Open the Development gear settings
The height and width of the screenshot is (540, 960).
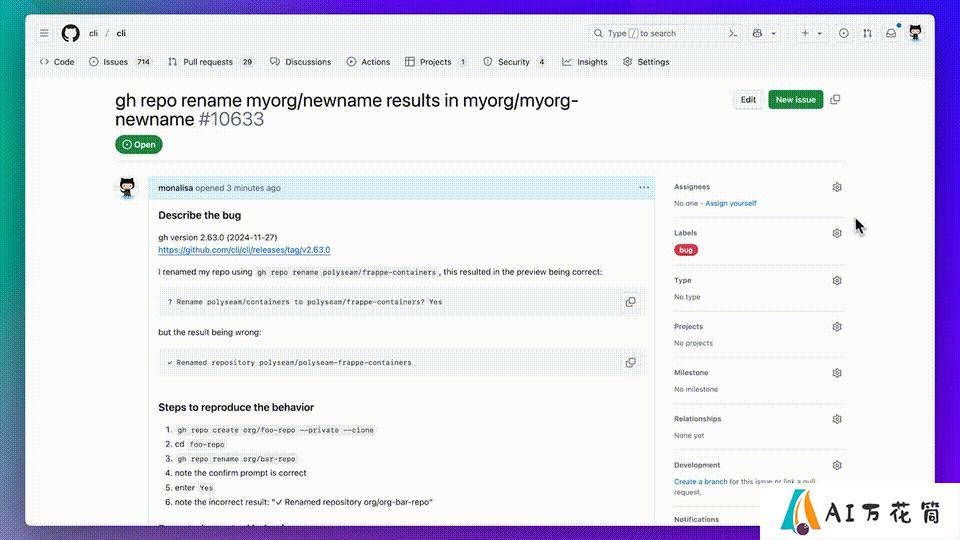pos(837,465)
